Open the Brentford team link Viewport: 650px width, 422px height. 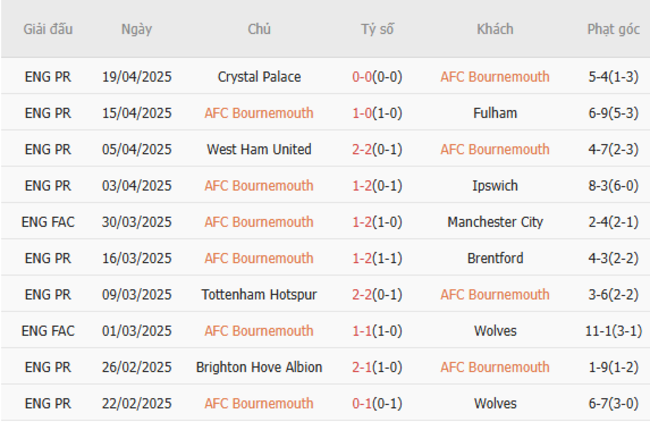[495, 258]
